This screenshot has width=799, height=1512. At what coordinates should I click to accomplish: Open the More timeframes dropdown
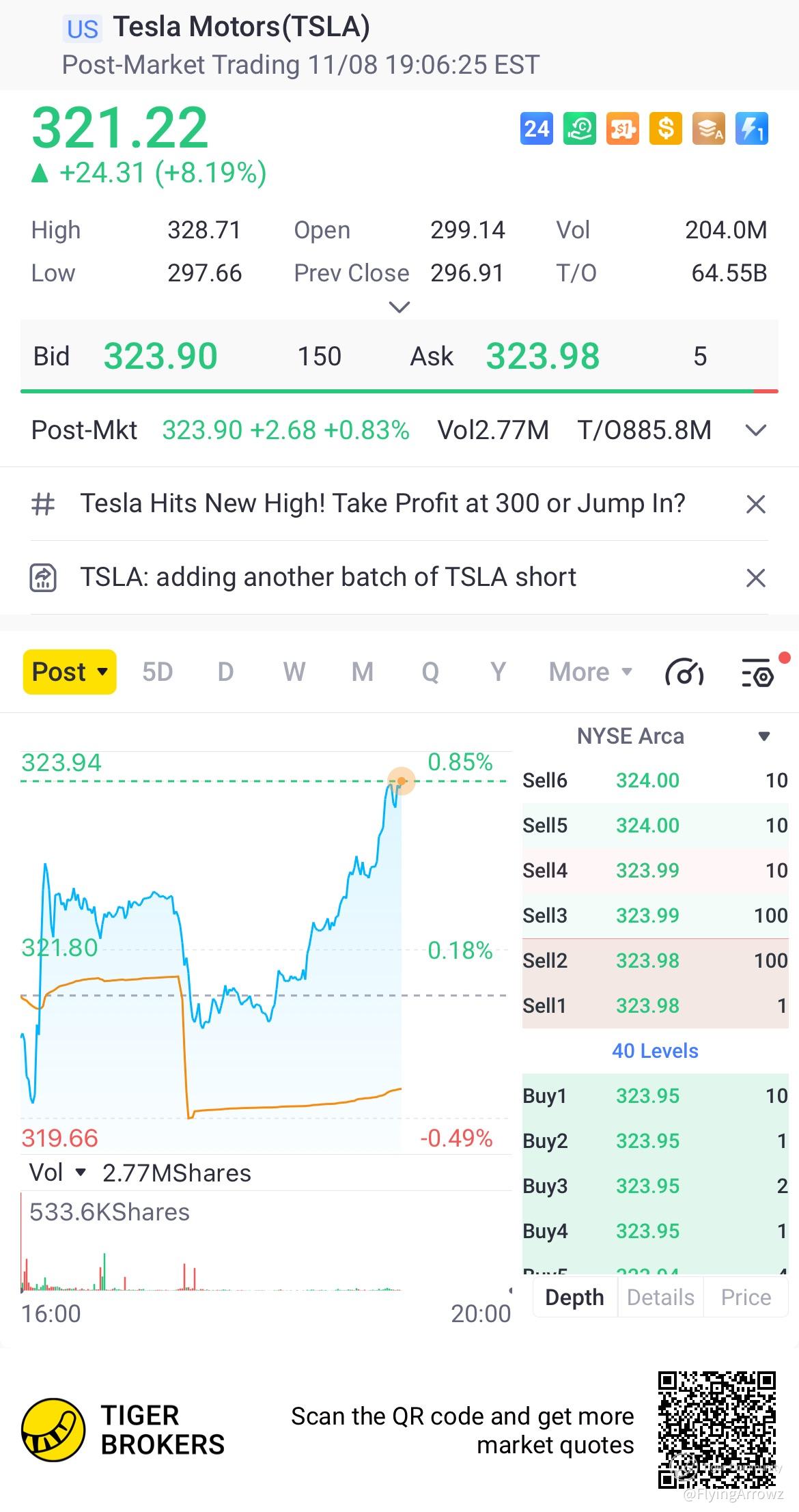click(x=591, y=672)
